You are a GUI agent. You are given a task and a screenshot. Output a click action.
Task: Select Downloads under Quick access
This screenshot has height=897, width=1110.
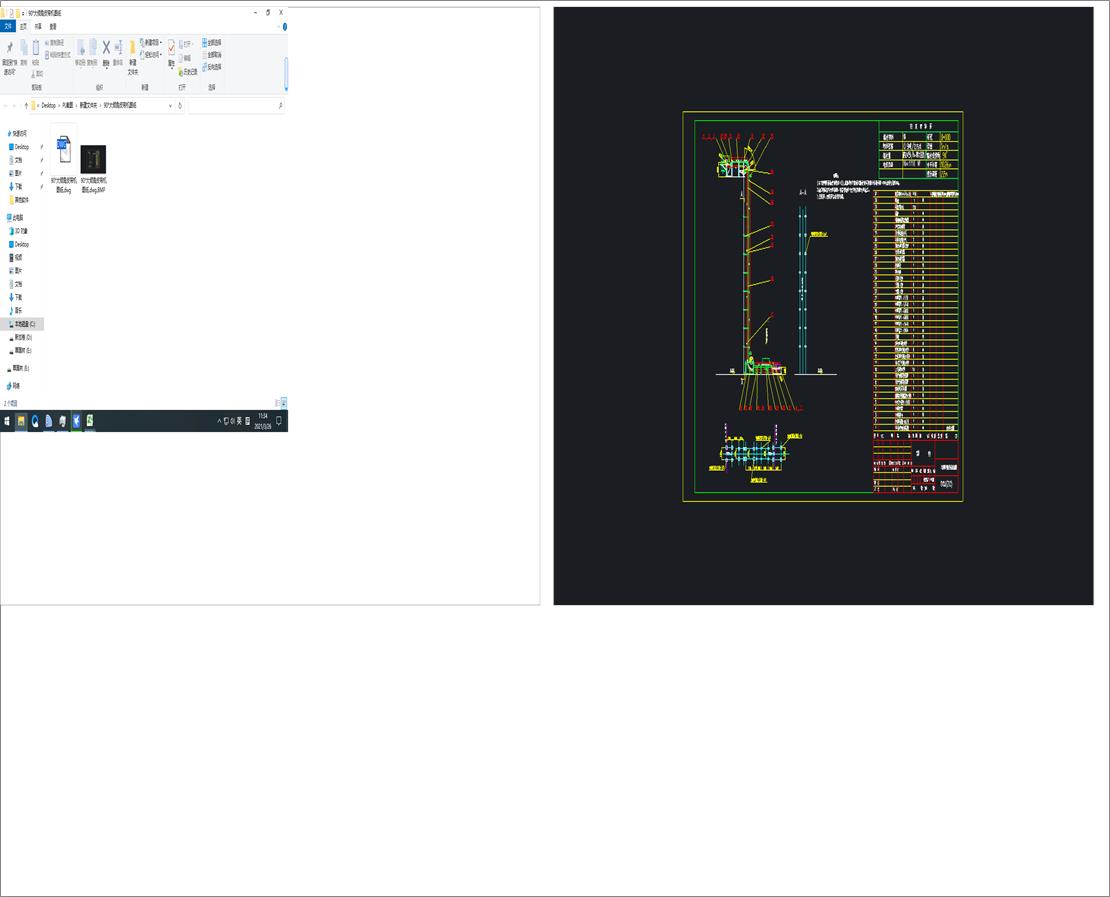pos(16,186)
